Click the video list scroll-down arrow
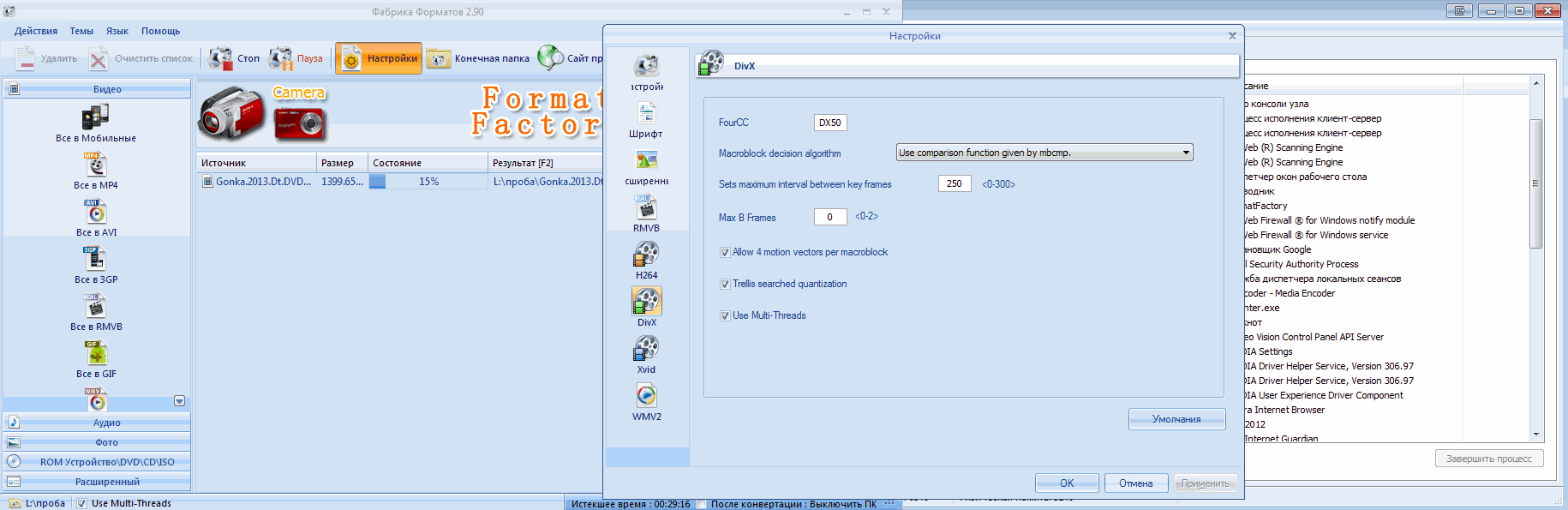This screenshot has width=1568, height=510. pos(179,401)
